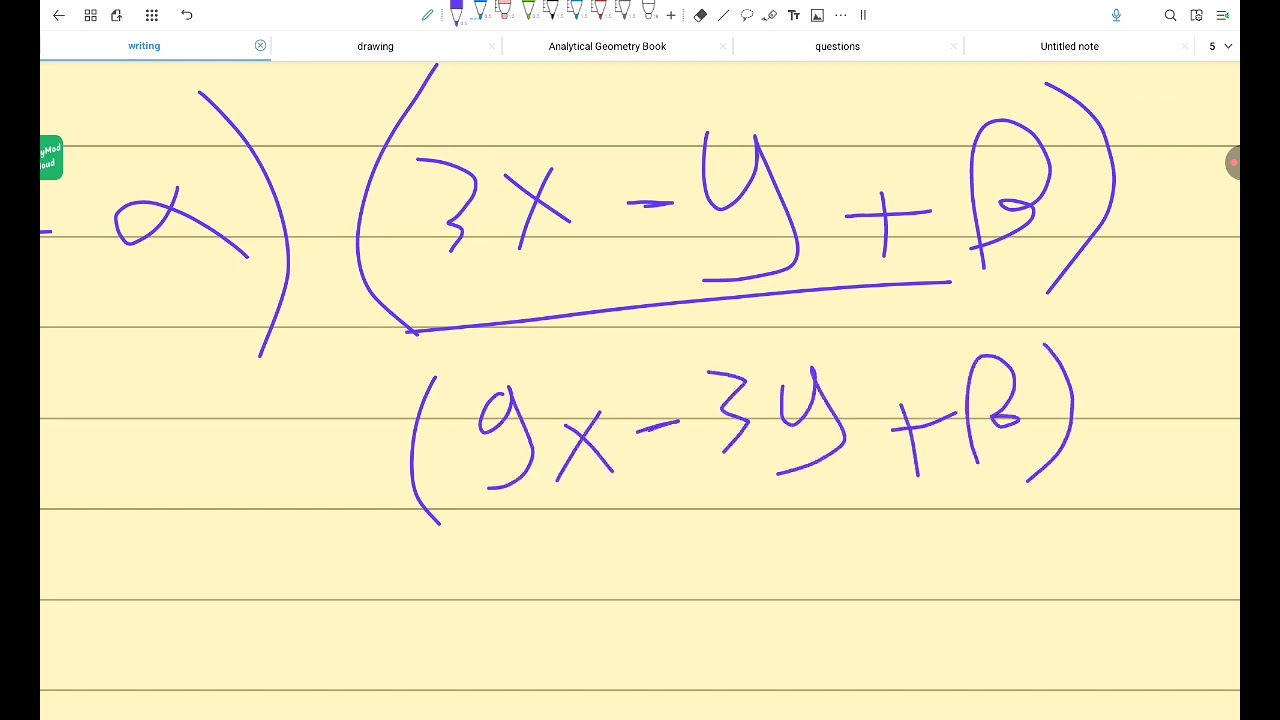Insert an image into the note

pyautogui.click(x=817, y=15)
